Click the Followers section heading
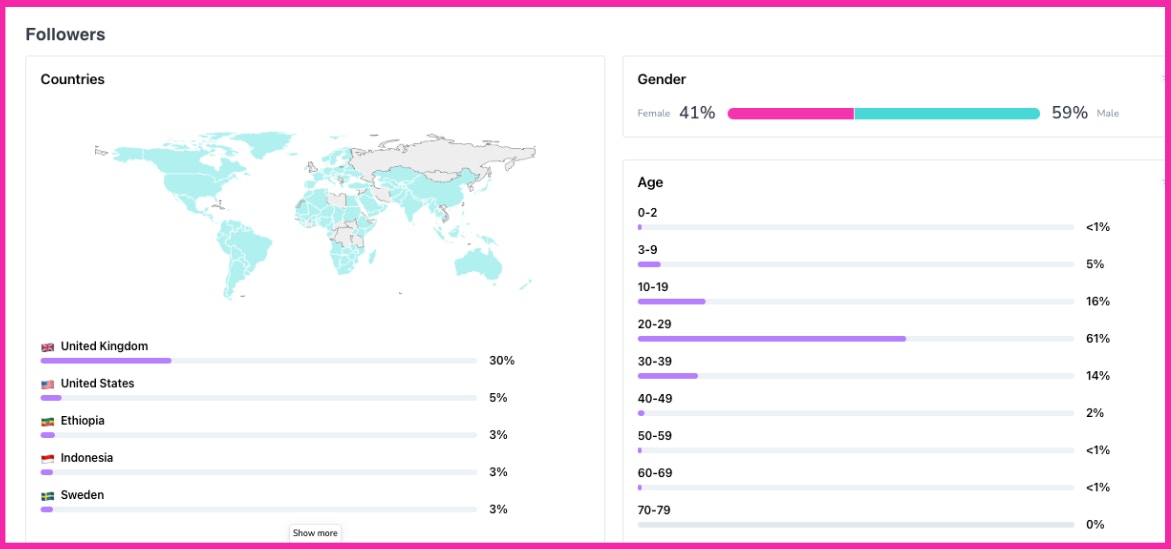 [65, 35]
